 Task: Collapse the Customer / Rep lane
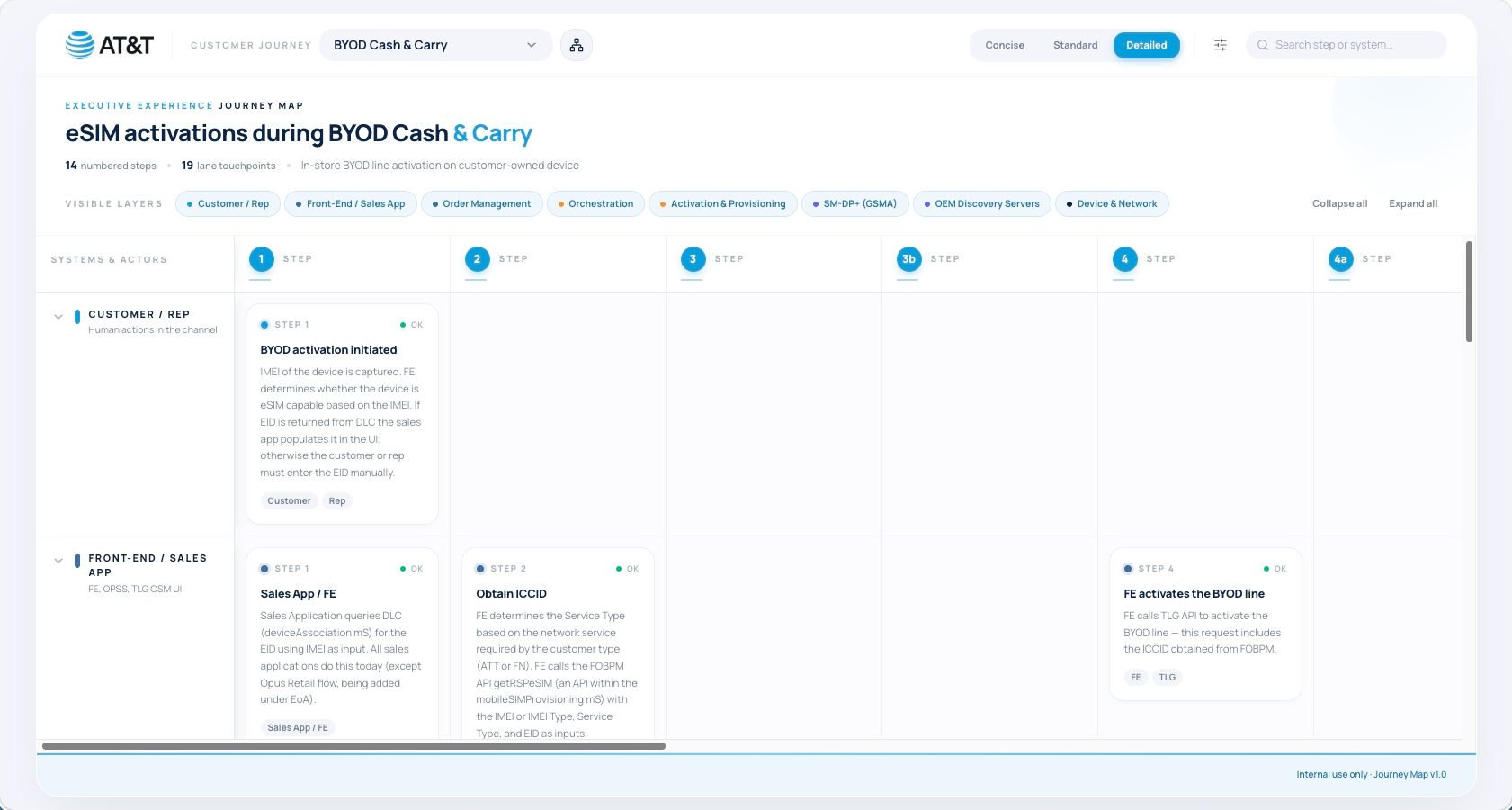[x=58, y=317]
